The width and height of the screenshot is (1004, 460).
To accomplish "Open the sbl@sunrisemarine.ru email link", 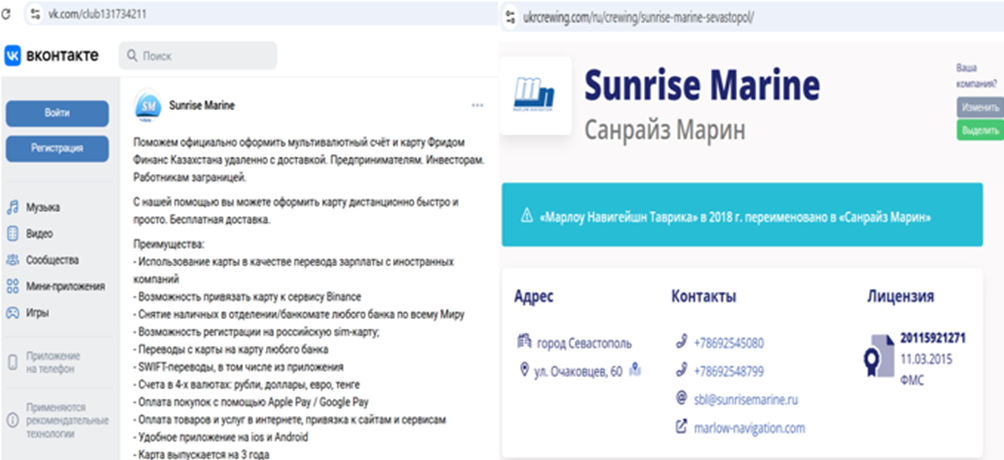I will coord(746,400).
